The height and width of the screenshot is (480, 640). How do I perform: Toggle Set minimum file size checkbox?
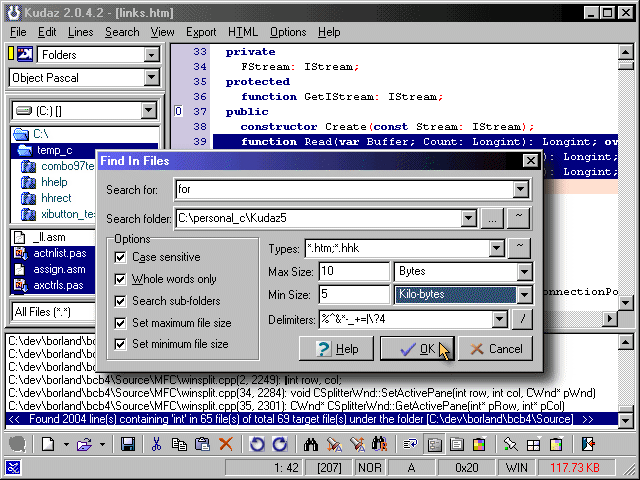coord(120,344)
